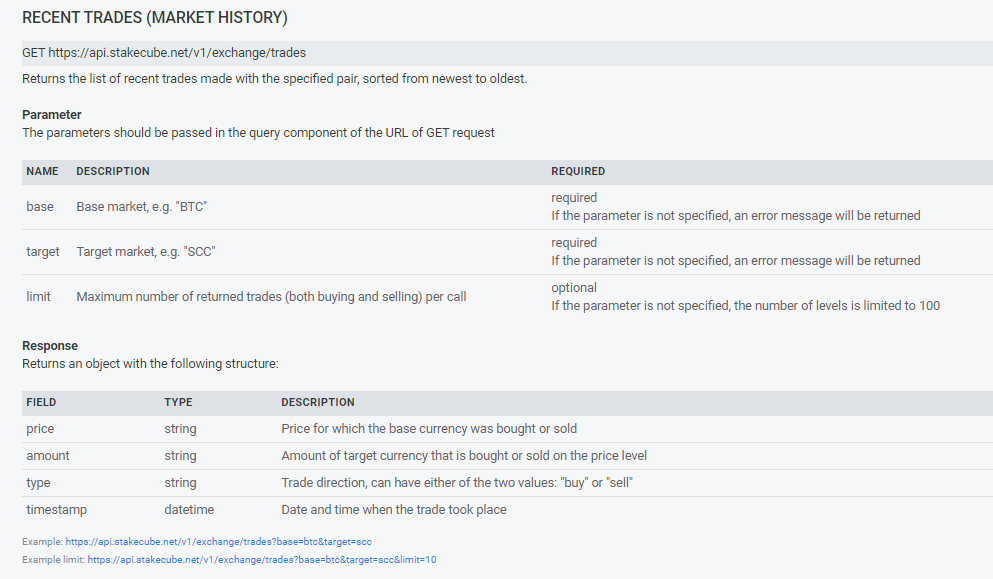Click the datetime type cell
Screen dimensions: 993x579
[189, 510]
